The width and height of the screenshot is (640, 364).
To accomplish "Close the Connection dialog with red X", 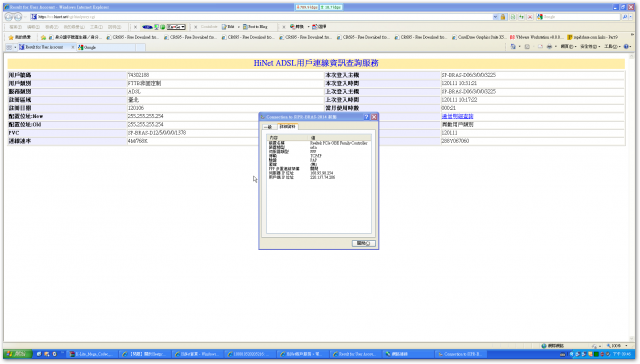I will coord(374,117).
